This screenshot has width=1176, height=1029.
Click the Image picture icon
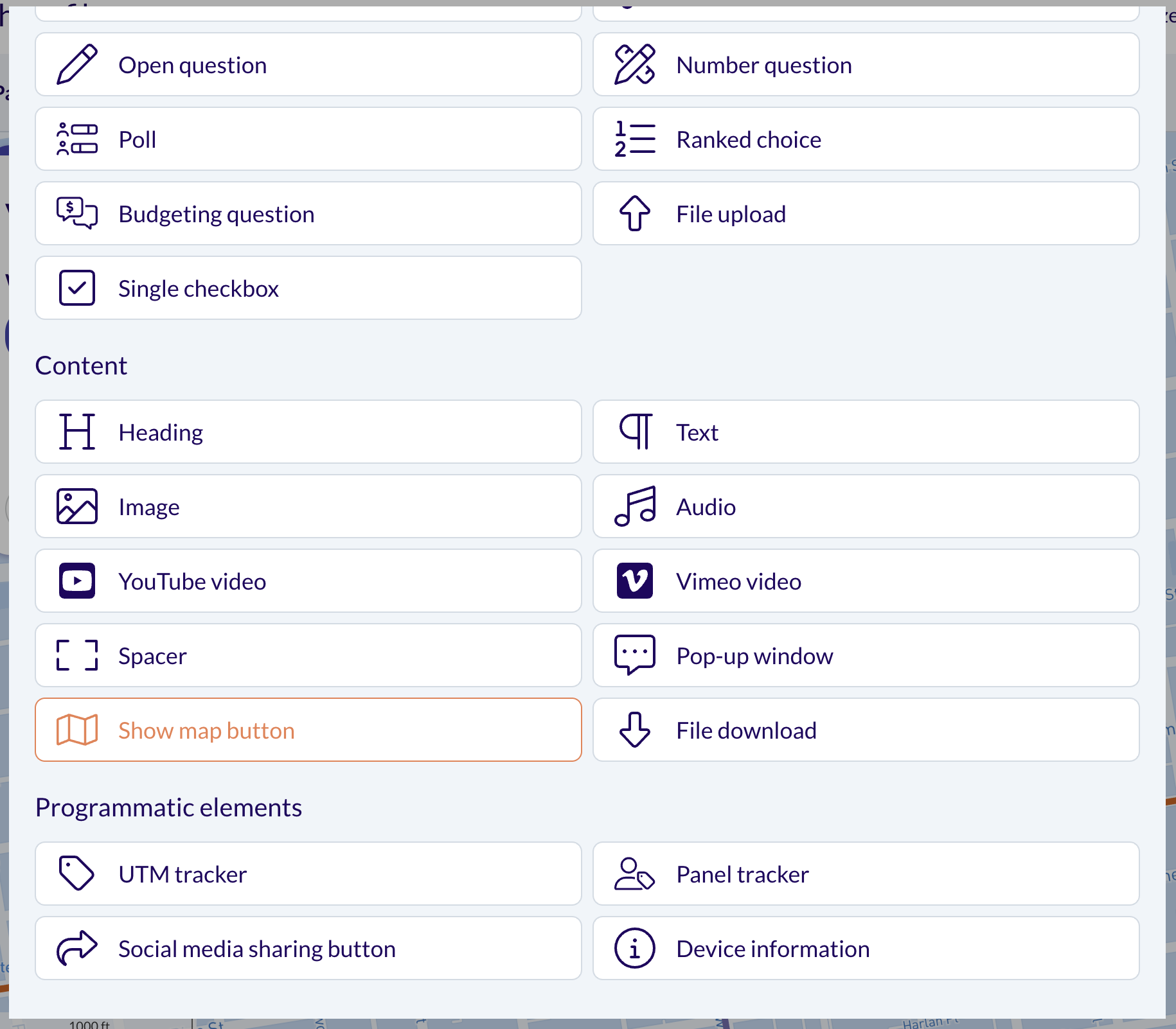coord(77,507)
